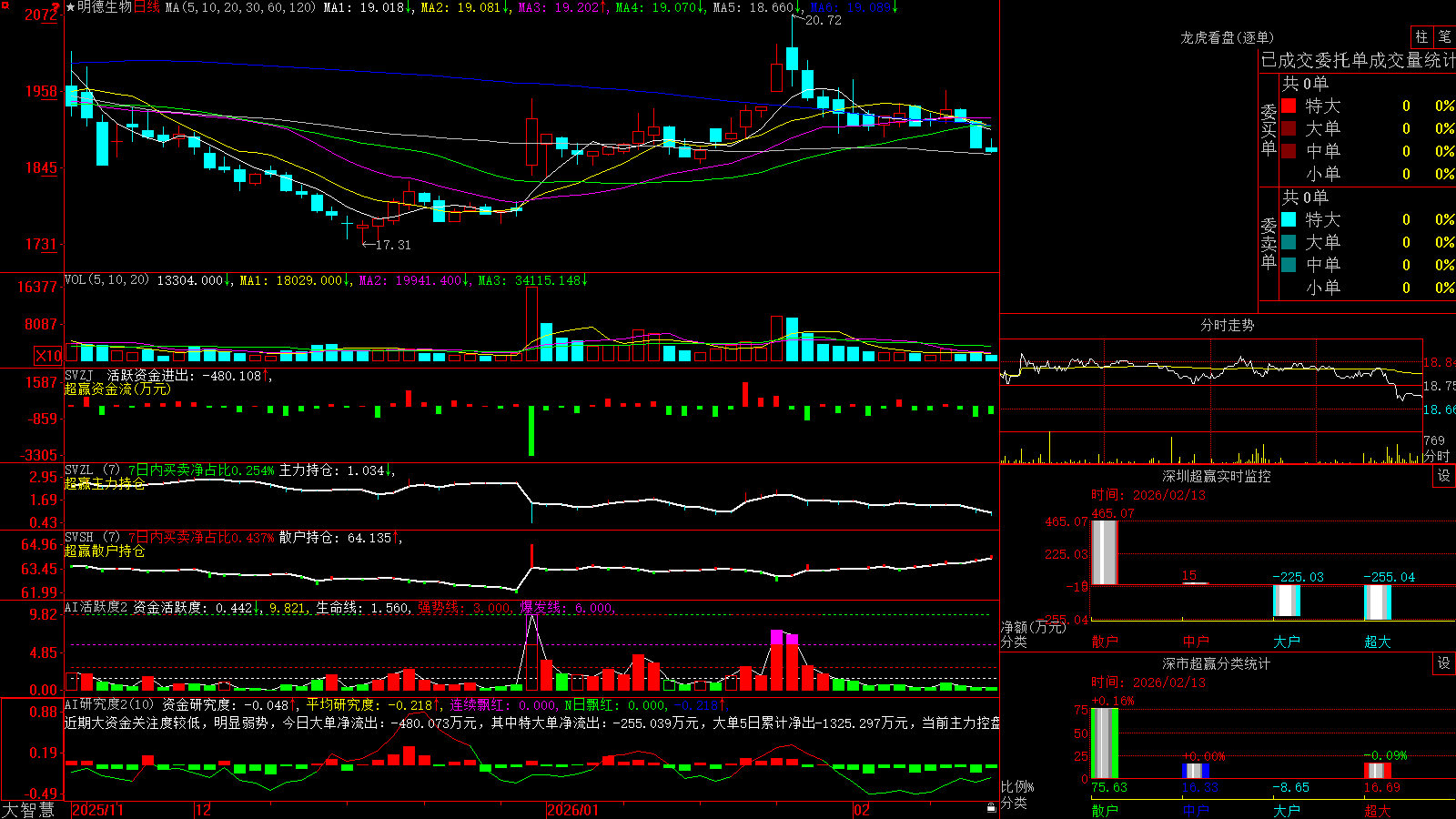Click the 笔 tick-mode button
The height and width of the screenshot is (819, 1456).
pyautogui.click(x=1445, y=36)
